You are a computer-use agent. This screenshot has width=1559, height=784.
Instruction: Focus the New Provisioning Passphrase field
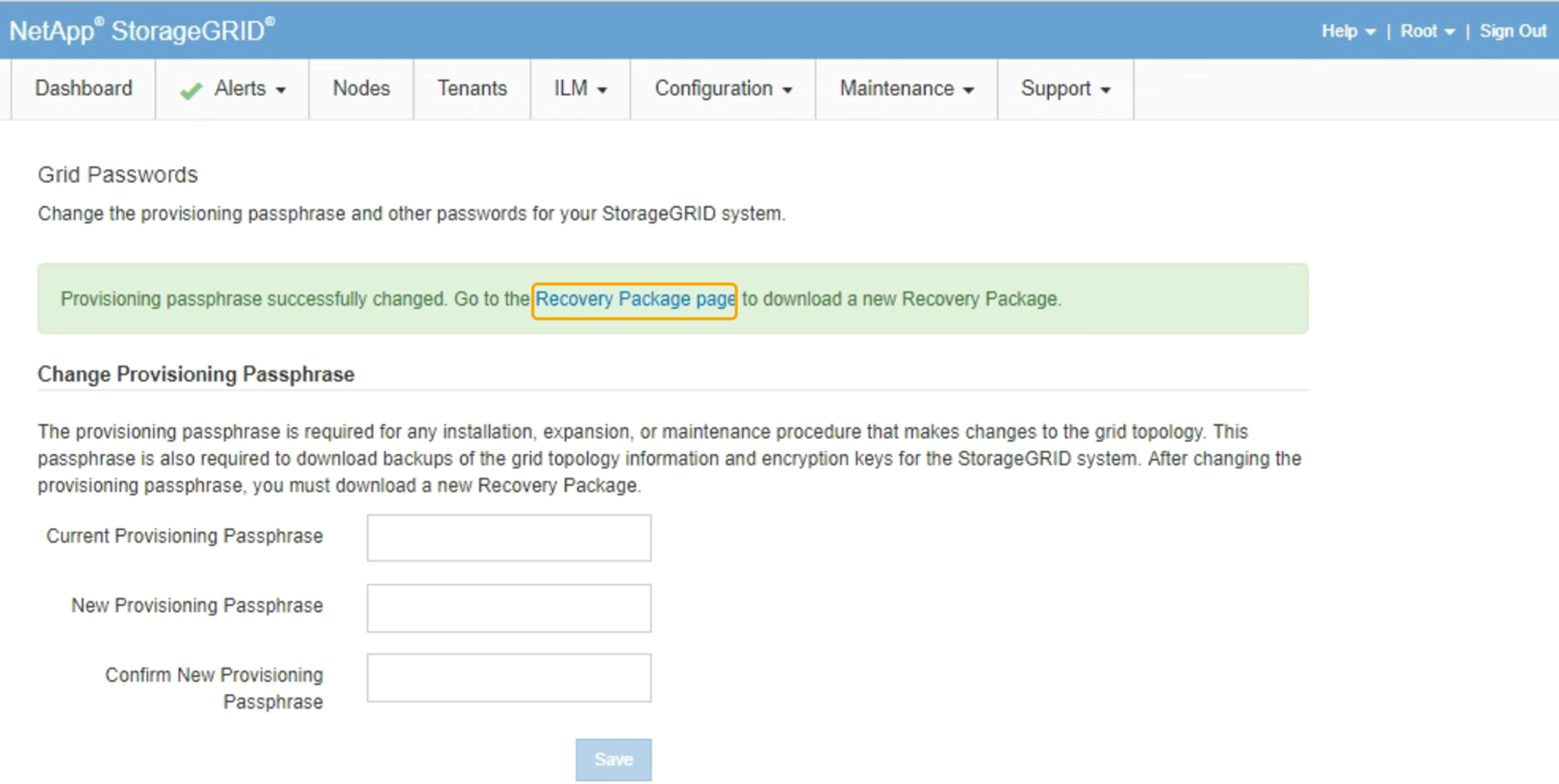508,608
